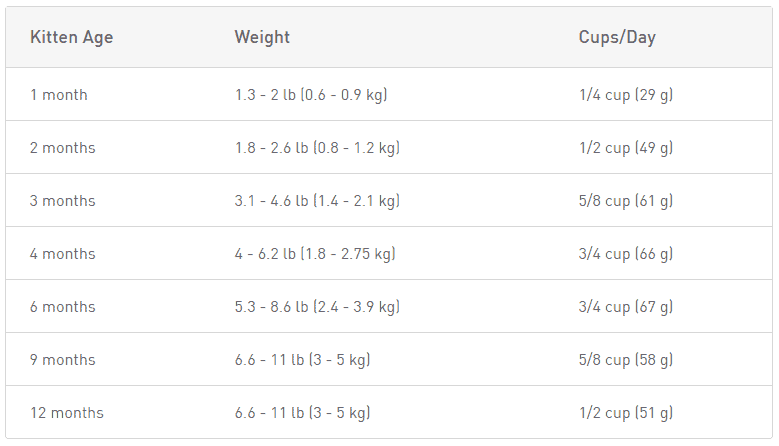This screenshot has height=446, width=779.
Task: Select the 1 month age cell
Action: click(59, 95)
